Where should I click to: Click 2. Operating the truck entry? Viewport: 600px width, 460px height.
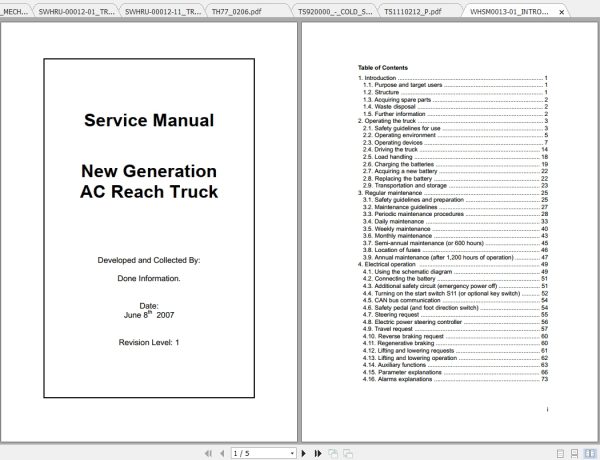point(453,121)
